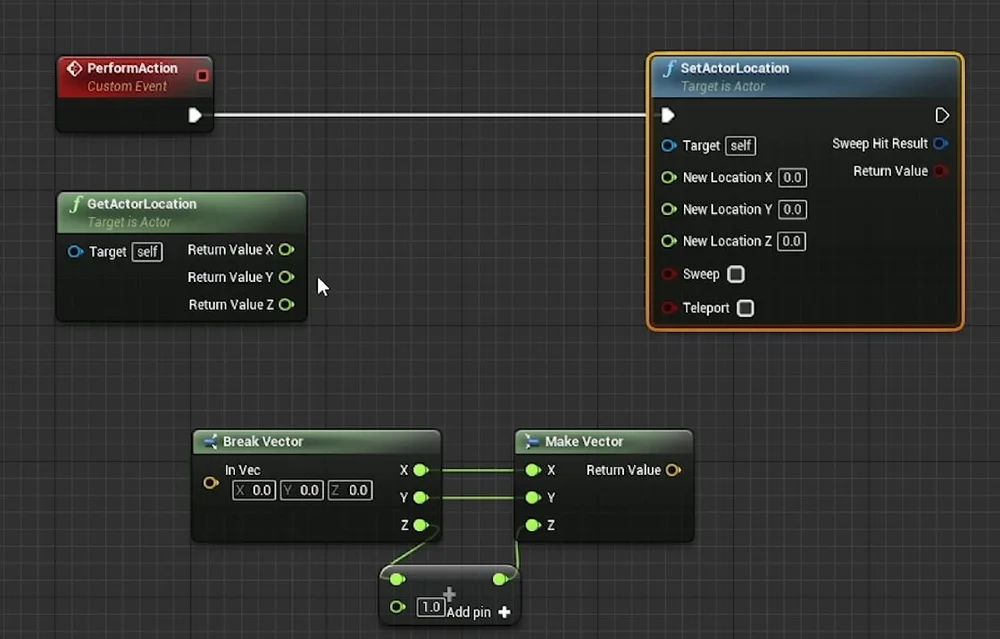Click the Break Vector node header icon
The width and height of the screenshot is (1000, 639).
click(x=210, y=441)
